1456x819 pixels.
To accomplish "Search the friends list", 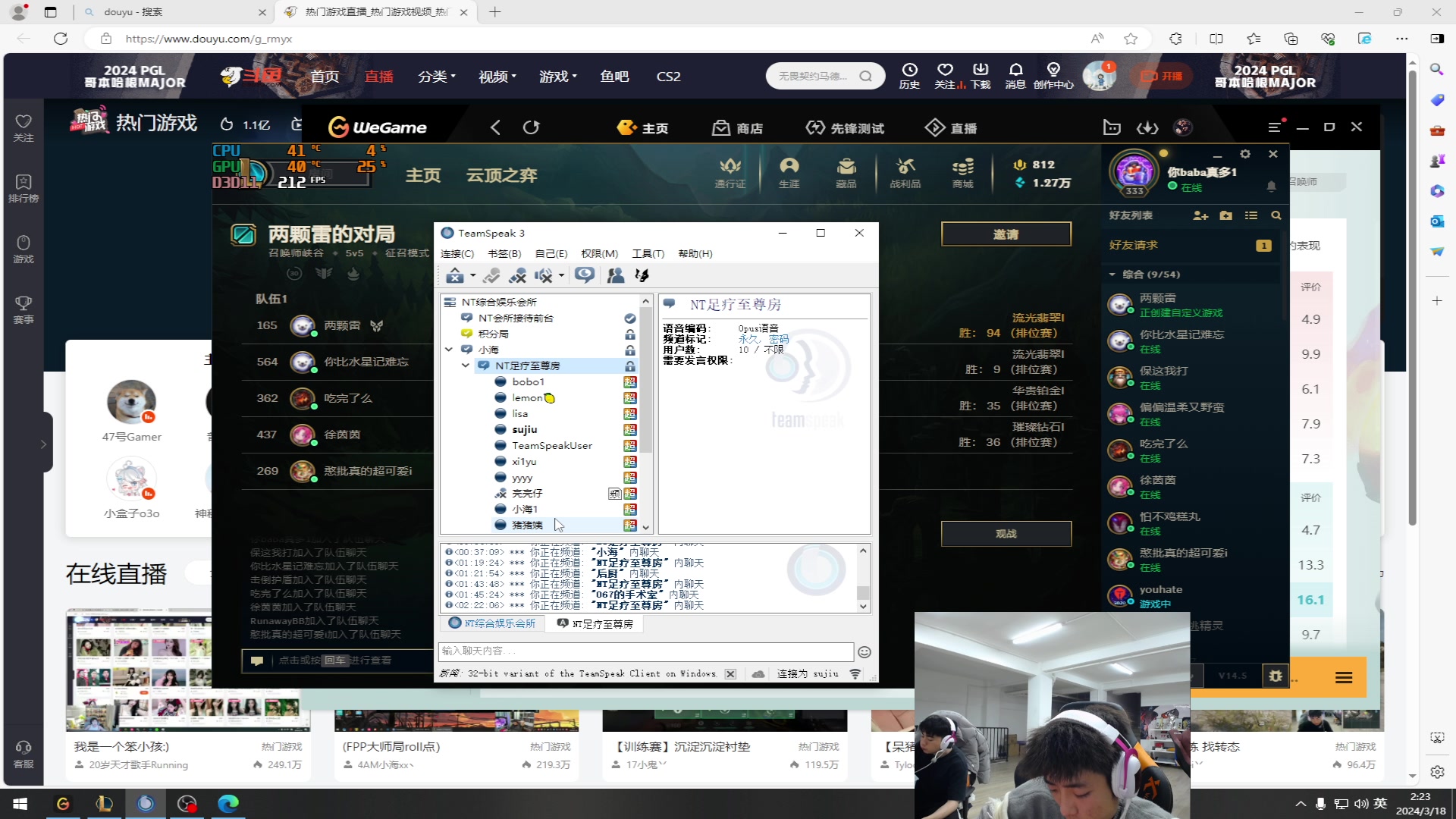I will (1276, 216).
